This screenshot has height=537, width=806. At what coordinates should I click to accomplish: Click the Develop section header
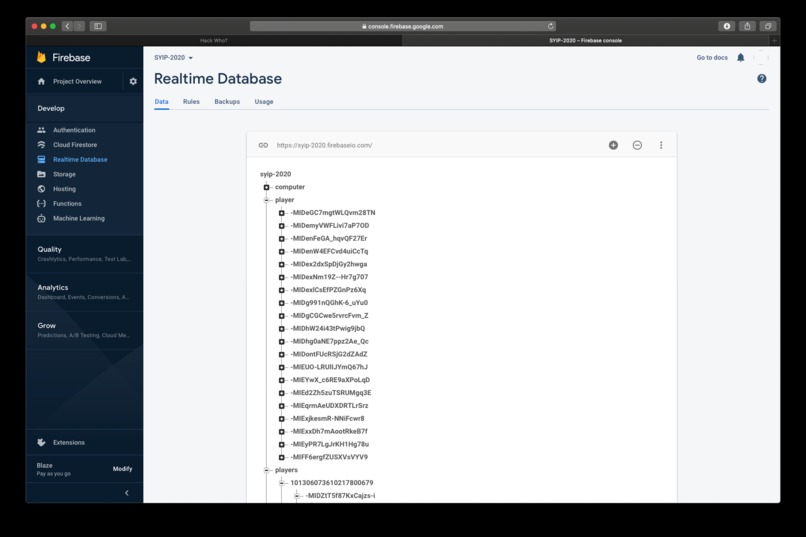click(x=51, y=108)
